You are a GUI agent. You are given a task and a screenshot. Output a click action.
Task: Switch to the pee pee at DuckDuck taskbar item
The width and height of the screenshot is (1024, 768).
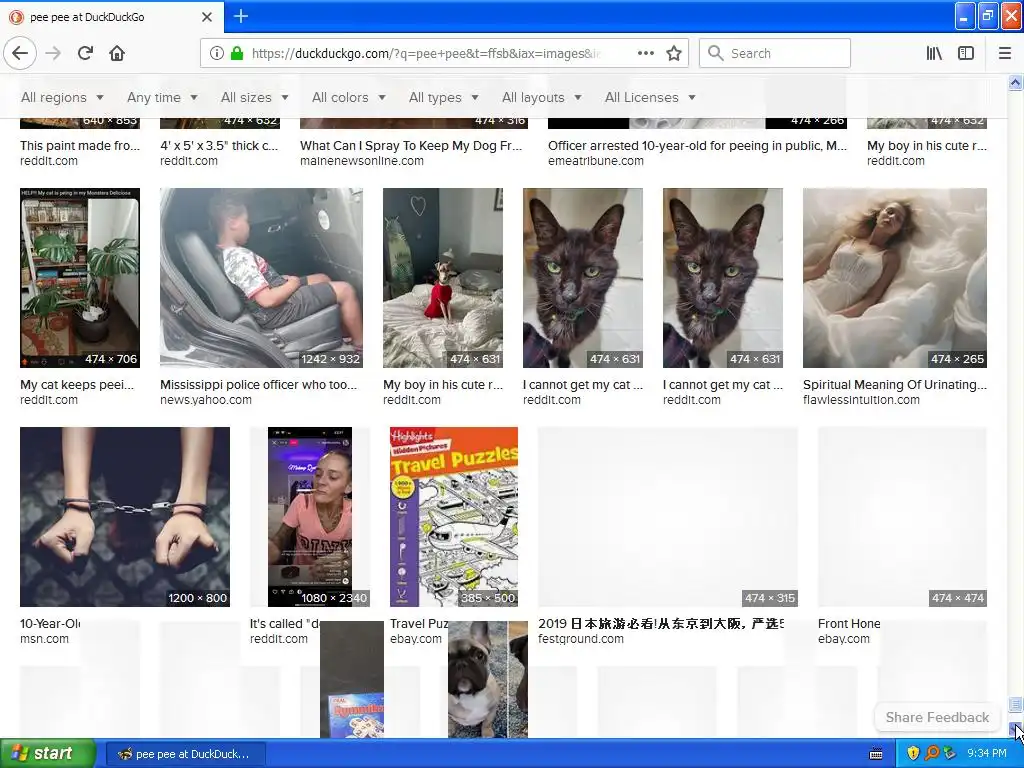click(185, 754)
